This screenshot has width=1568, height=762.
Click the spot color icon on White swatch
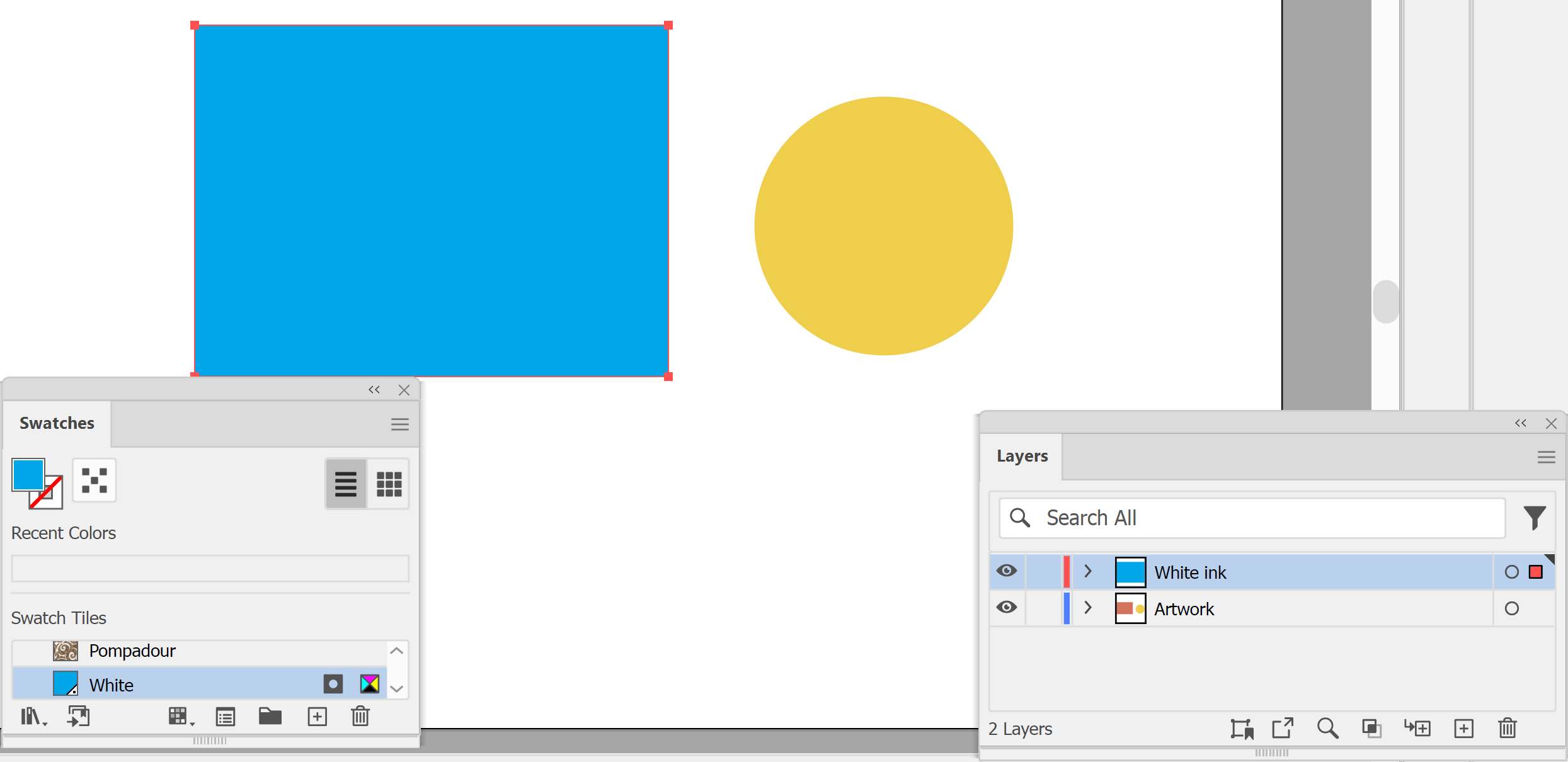pyautogui.click(x=333, y=684)
